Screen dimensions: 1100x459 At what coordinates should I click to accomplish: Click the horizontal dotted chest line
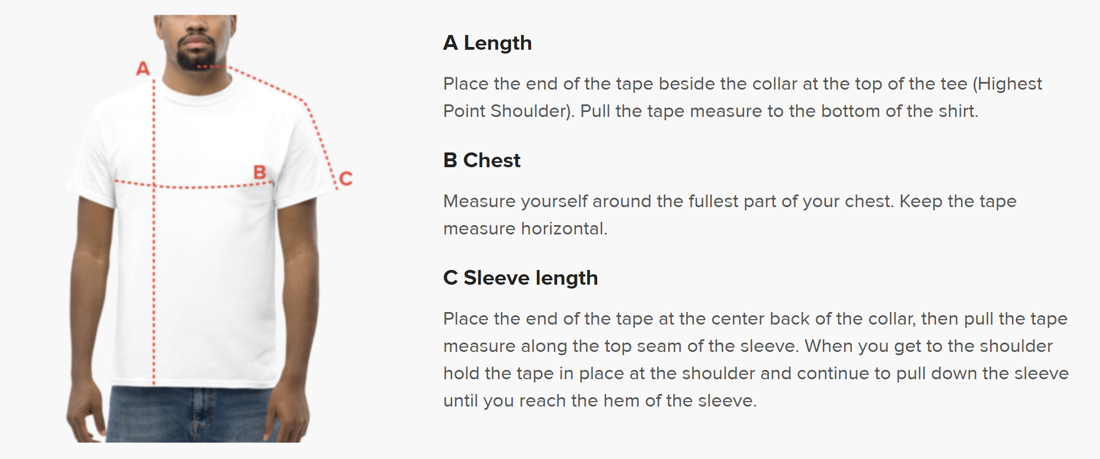coord(200,186)
